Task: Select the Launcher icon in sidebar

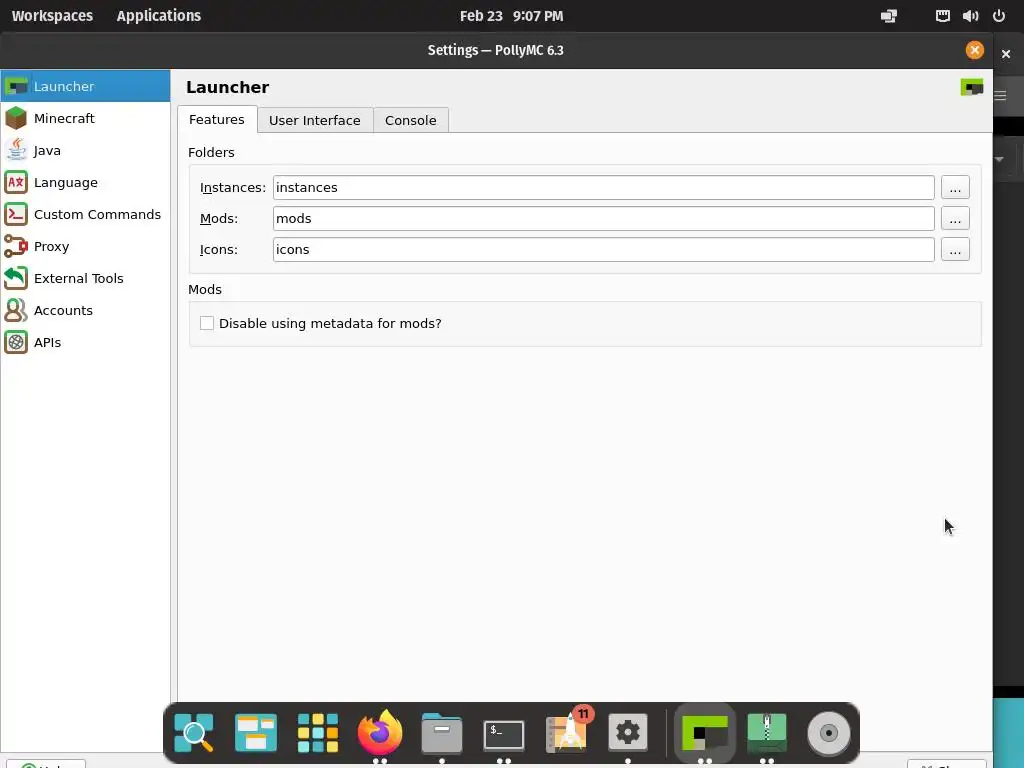Action: [16, 86]
